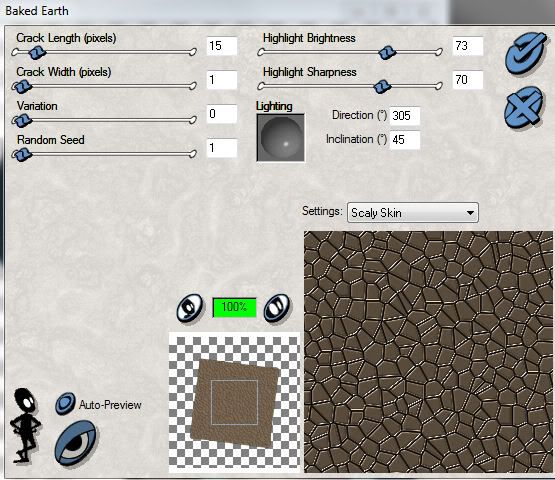This screenshot has height=480, width=555.
Task: Open the Settings dropdown showing Scaly Skin
Action: pyautogui.click(x=413, y=212)
